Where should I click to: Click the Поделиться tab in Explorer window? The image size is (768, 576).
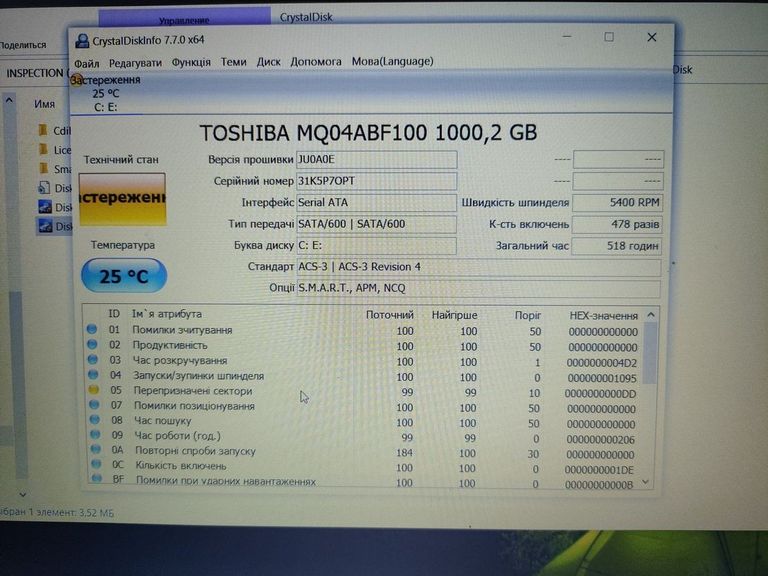click(23, 45)
